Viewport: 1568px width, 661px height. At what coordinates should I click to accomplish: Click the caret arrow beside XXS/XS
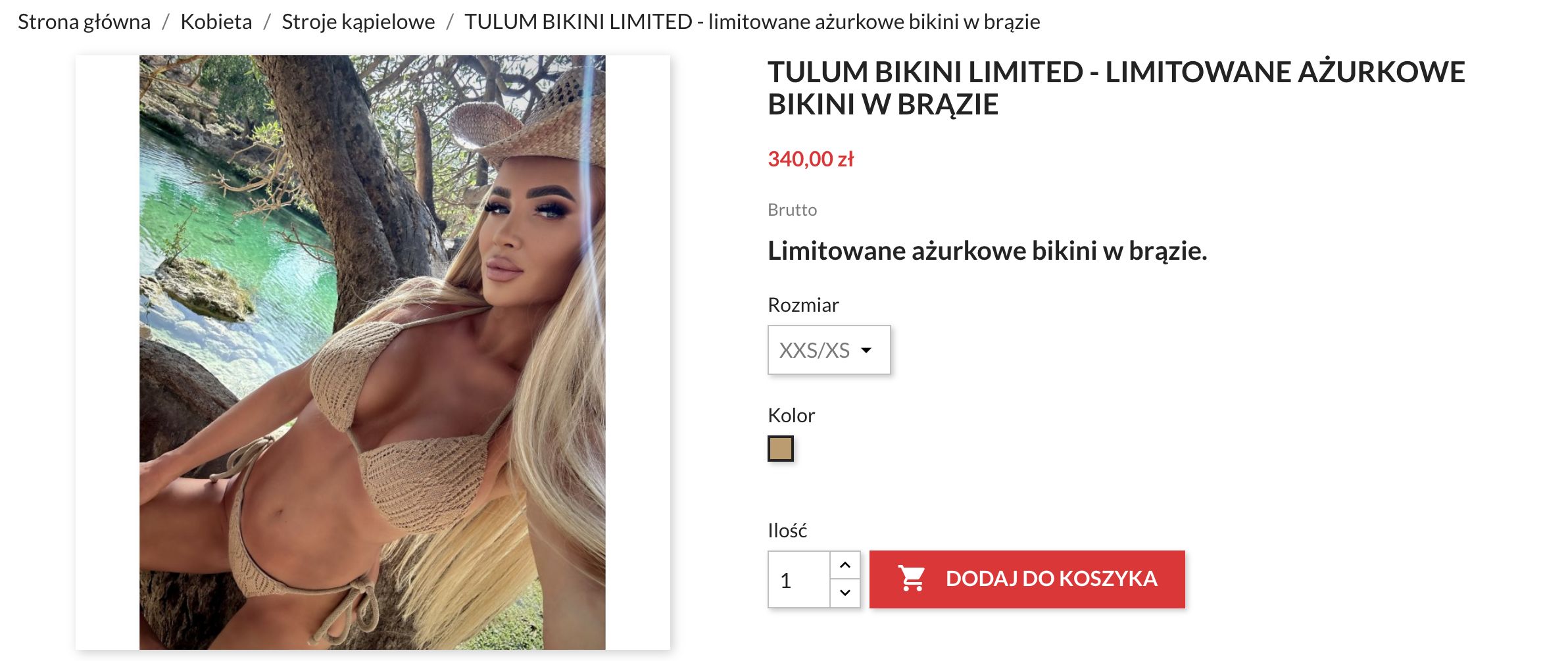point(866,350)
